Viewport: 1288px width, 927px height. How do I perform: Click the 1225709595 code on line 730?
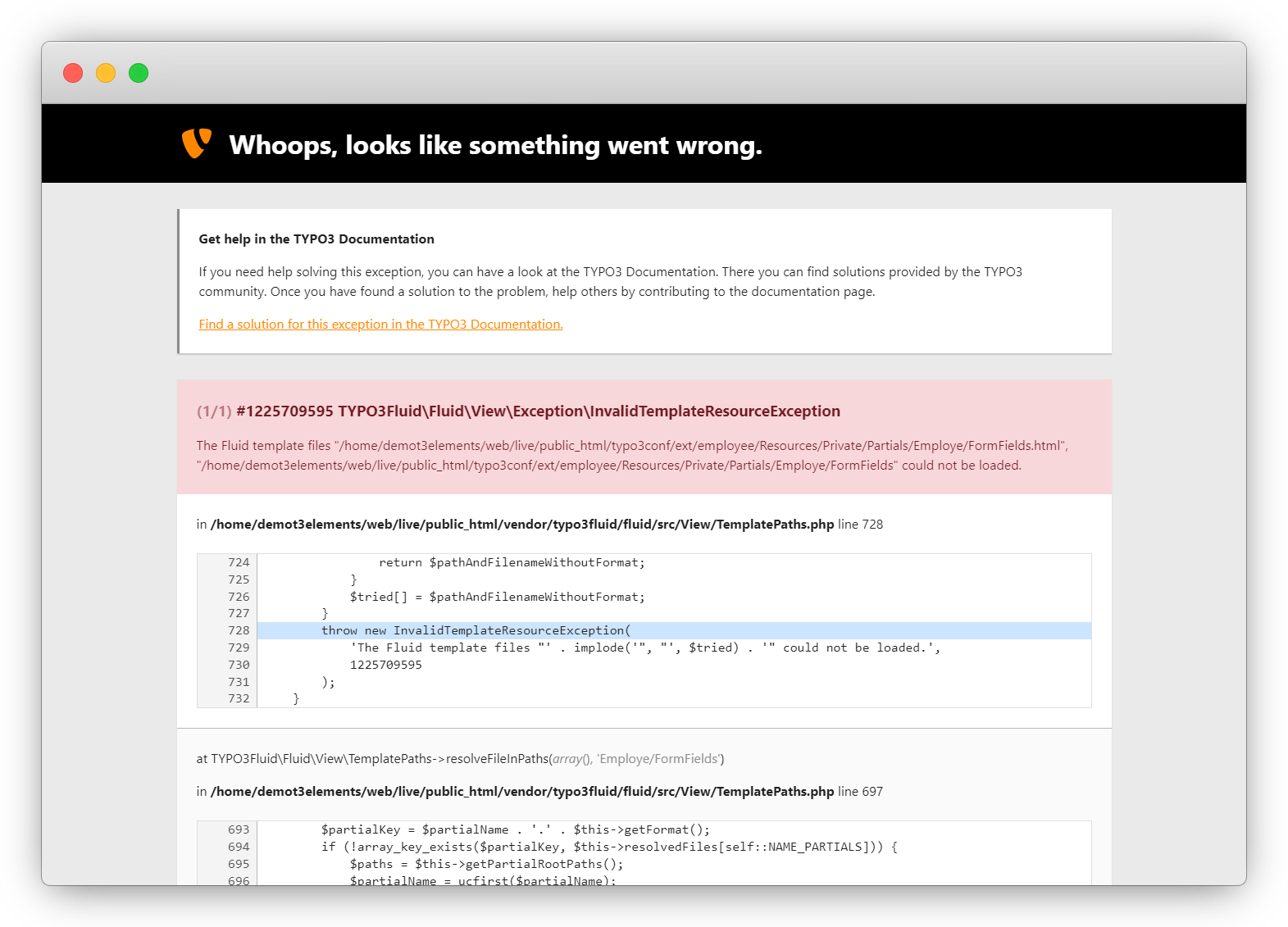[385, 665]
